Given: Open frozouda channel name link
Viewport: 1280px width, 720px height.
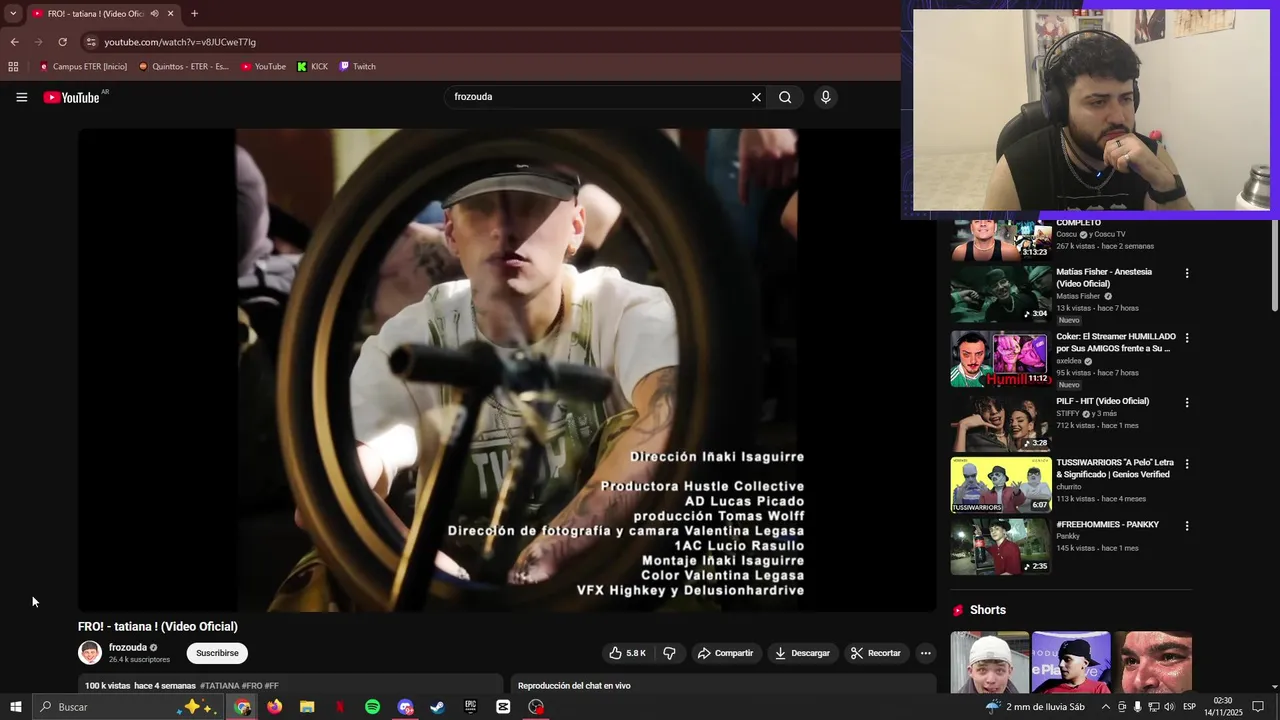Looking at the screenshot, I should click(128, 648).
